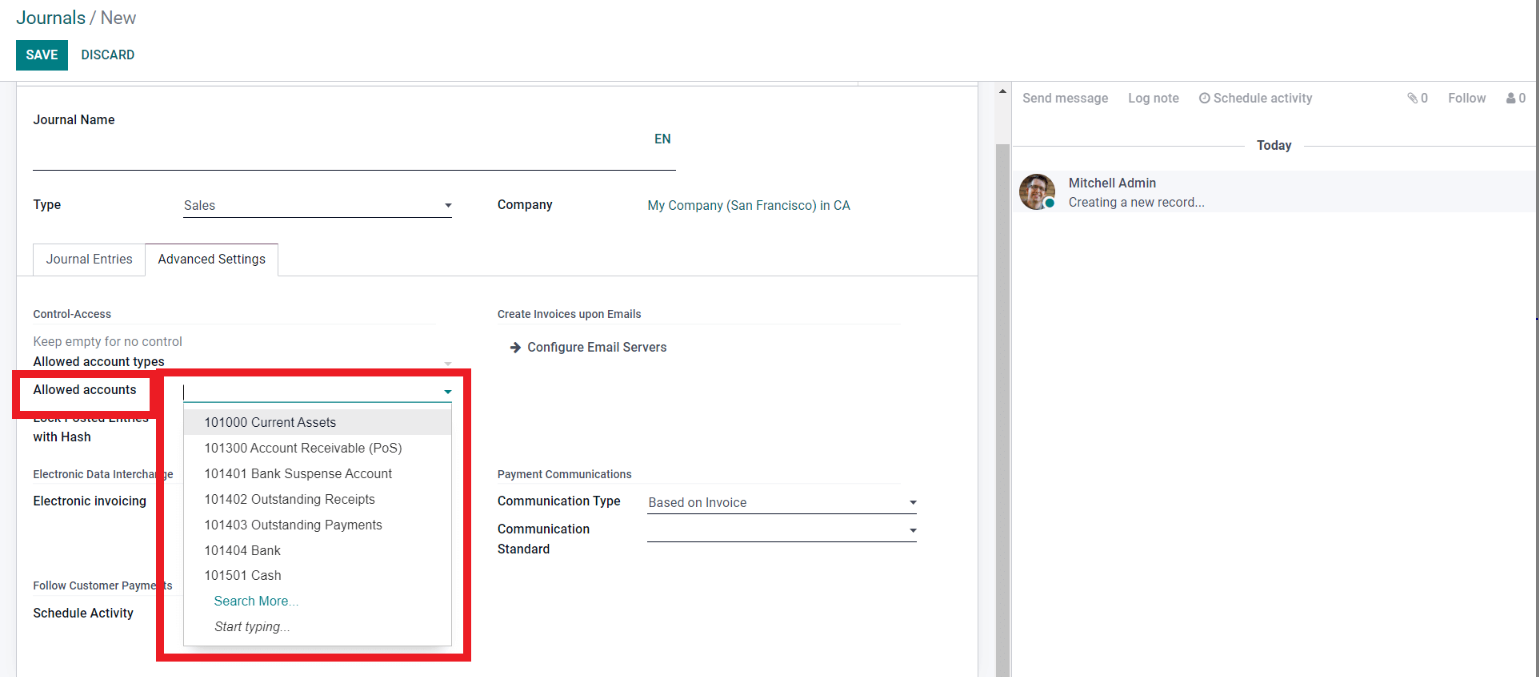Save the new journal record
1539x677 pixels.
(x=41, y=55)
